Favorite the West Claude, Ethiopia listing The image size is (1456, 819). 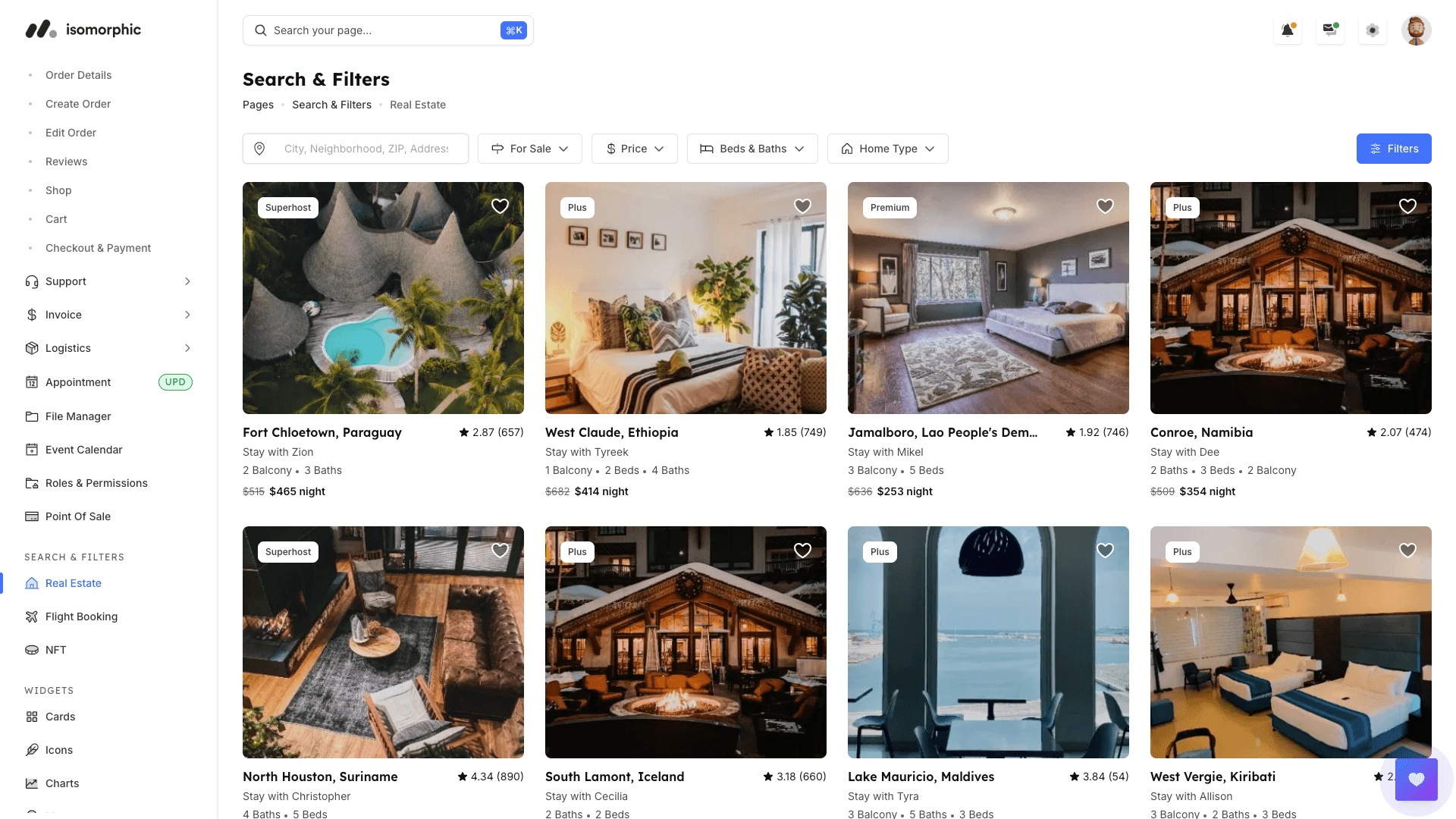pos(802,206)
